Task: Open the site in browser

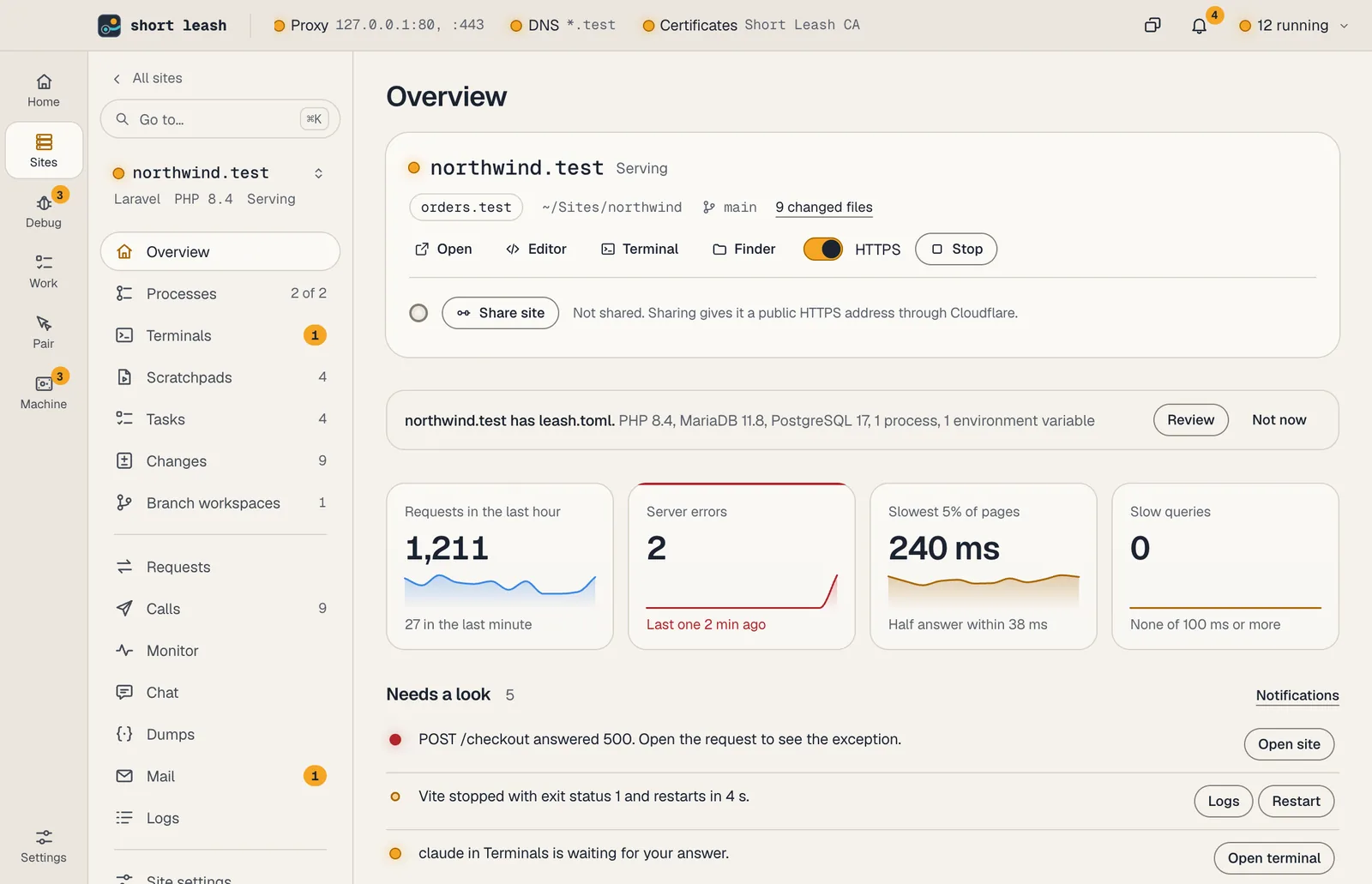Action: click(443, 250)
